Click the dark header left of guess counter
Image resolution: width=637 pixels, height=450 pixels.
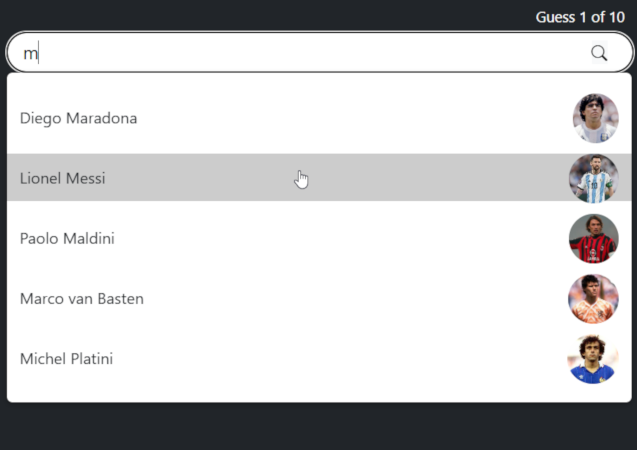(250, 16)
